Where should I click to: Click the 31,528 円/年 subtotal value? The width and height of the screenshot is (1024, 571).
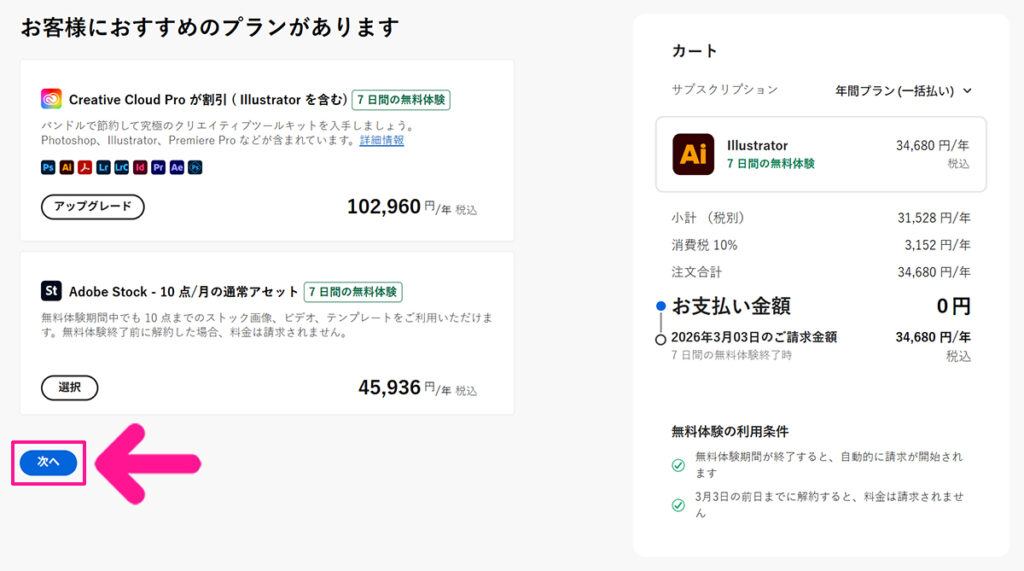pos(934,218)
